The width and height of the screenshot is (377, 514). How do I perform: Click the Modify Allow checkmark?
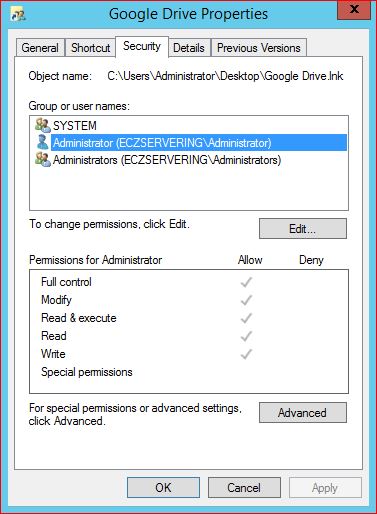(246, 300)
